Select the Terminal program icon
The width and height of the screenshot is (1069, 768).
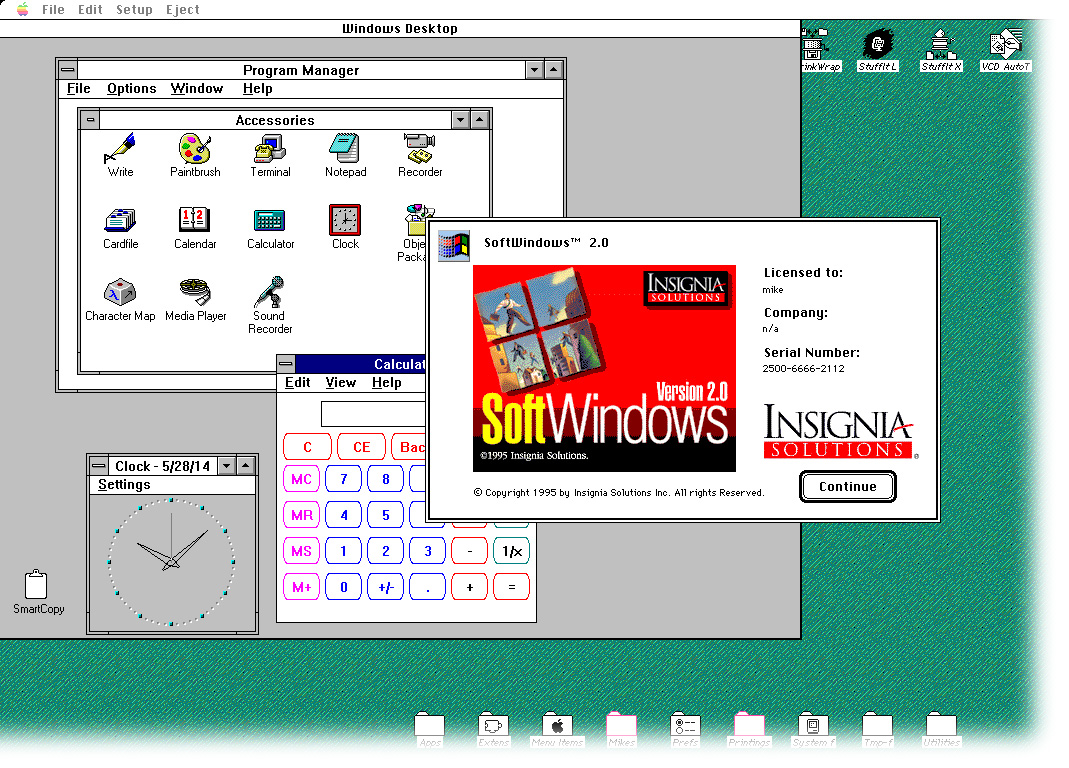click(270, 149)
